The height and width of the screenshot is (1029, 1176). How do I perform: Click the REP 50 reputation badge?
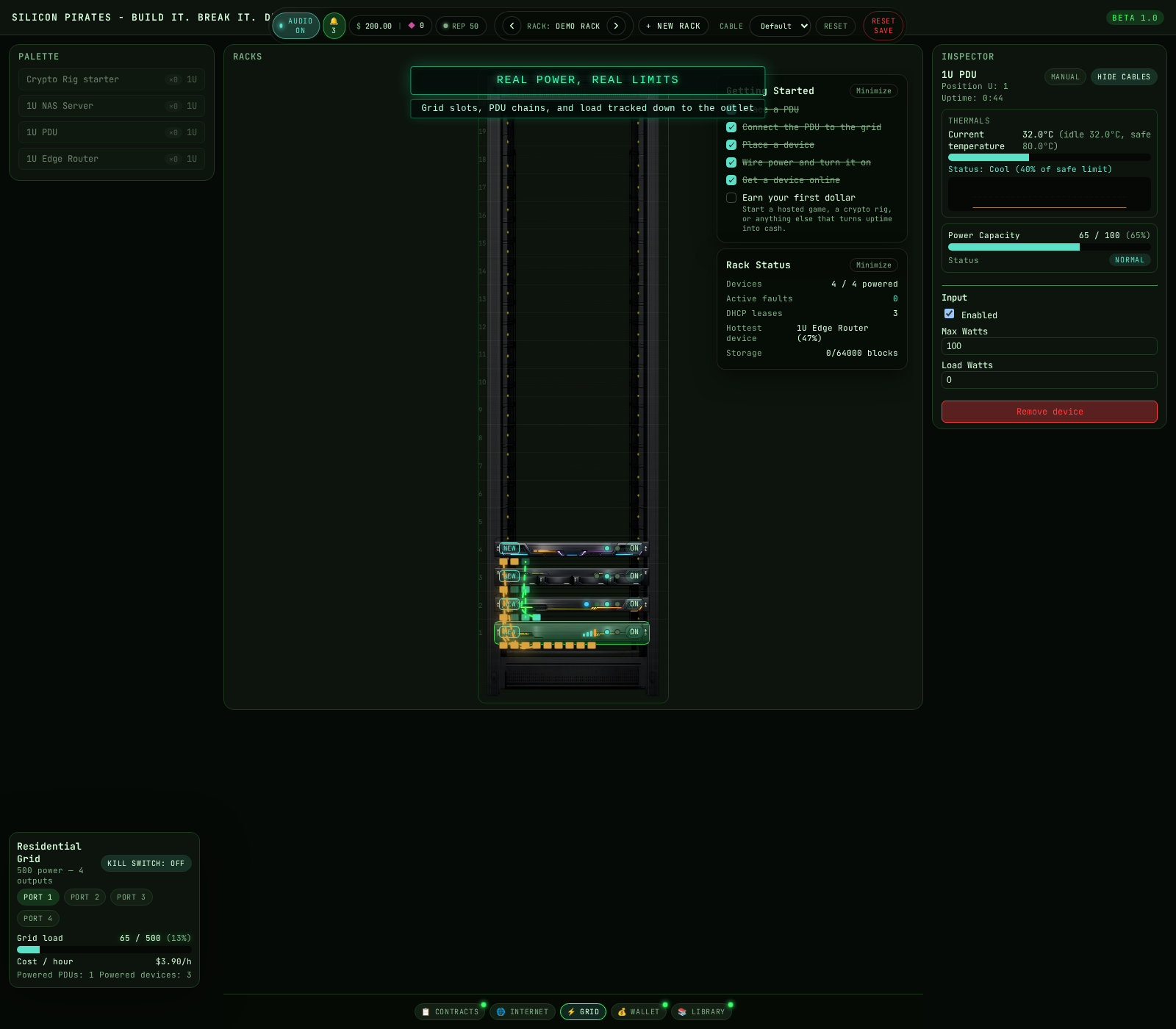point(461,26)
